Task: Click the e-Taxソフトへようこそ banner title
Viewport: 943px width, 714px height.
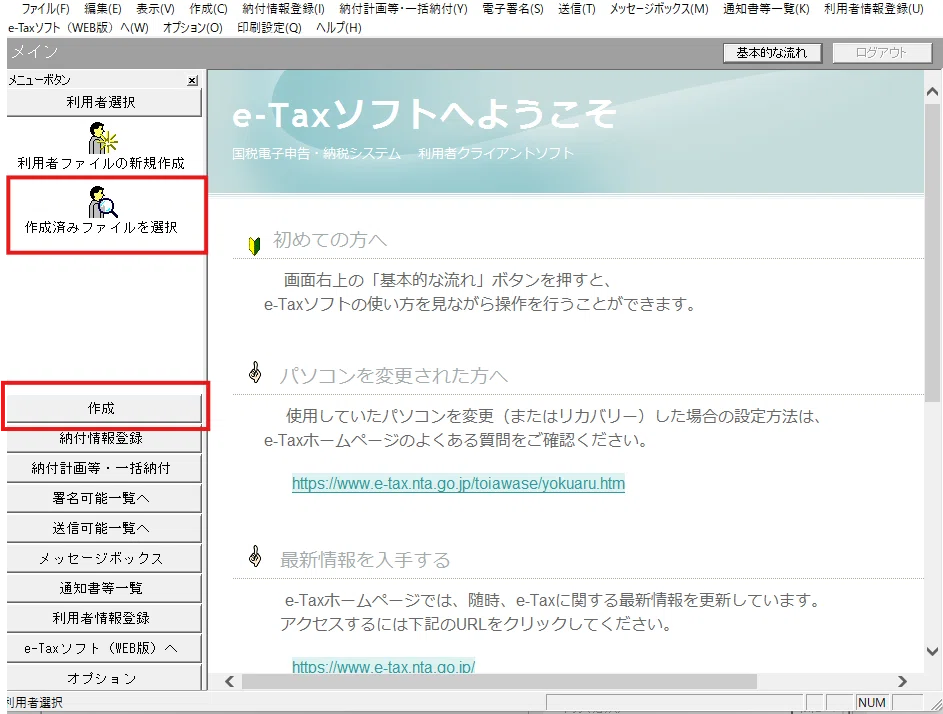Action: tap(425, 114)
